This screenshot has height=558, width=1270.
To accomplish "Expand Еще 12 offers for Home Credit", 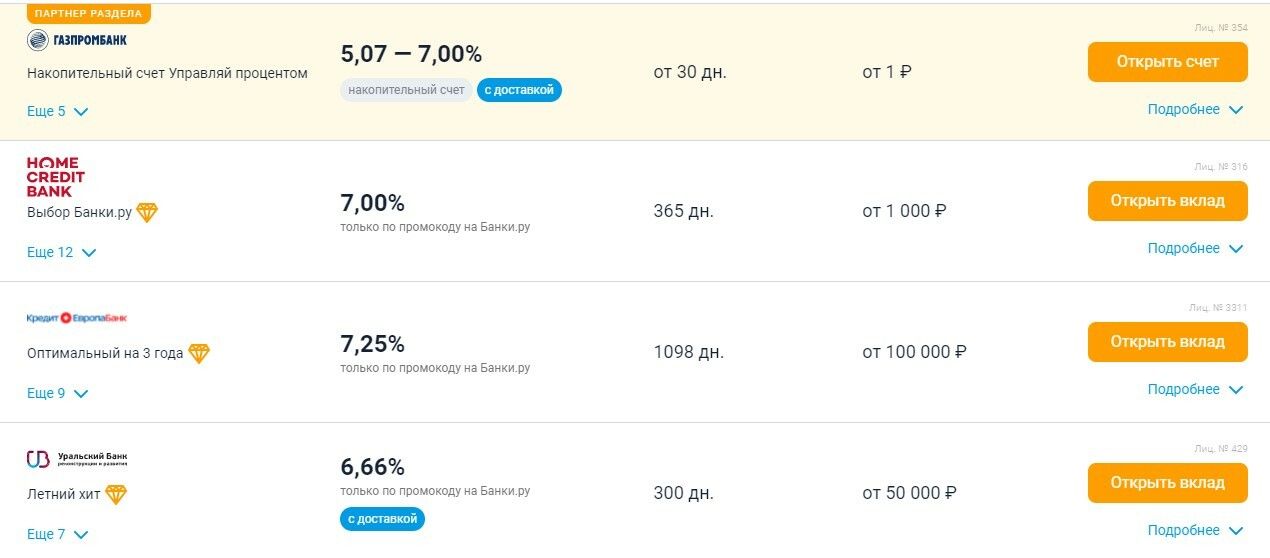I will 61,252.
